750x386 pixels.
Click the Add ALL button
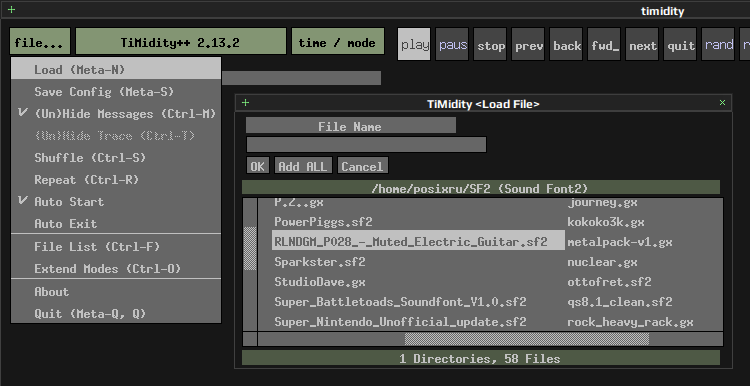tap(303, 166)
